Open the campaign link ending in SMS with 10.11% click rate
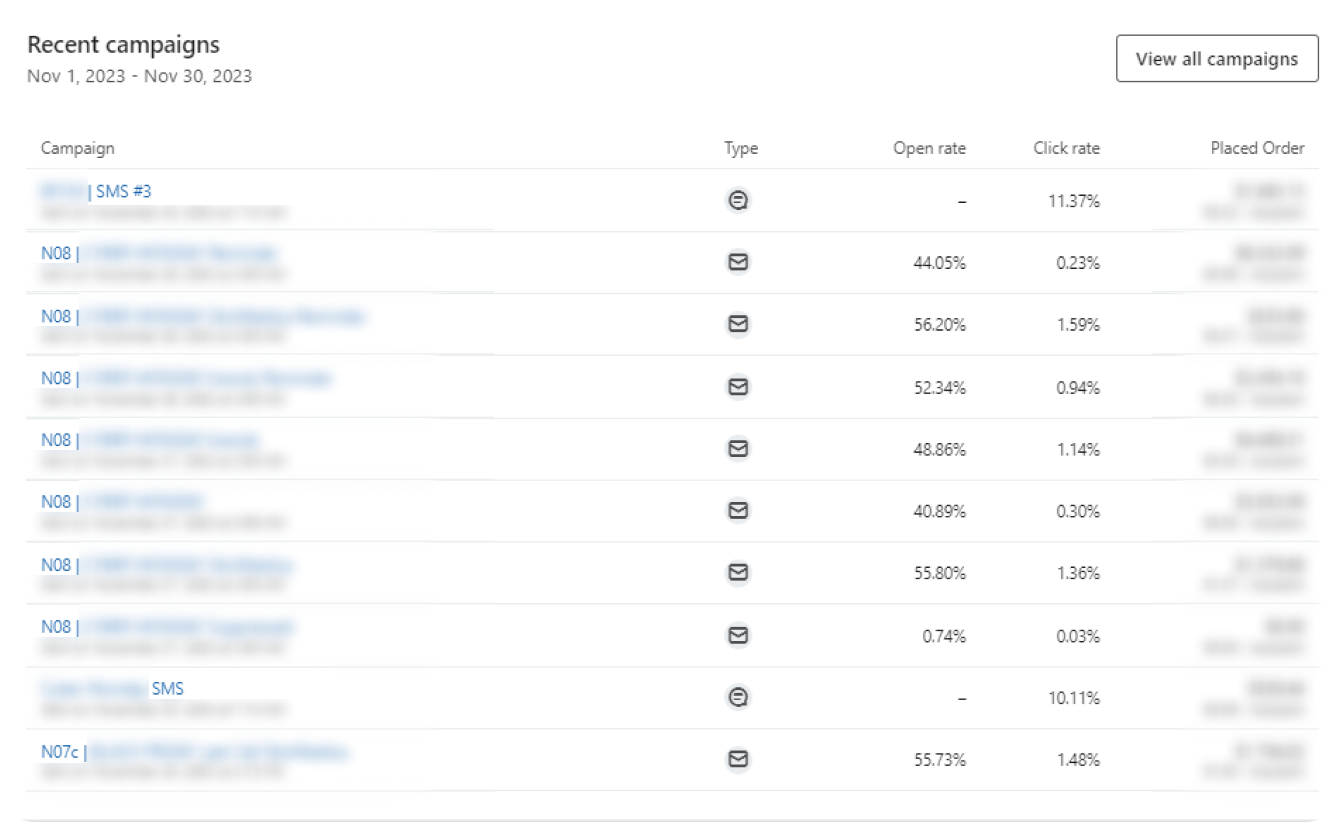The width and height of the screenshot is (1340, 823). [x=112, y=689]
